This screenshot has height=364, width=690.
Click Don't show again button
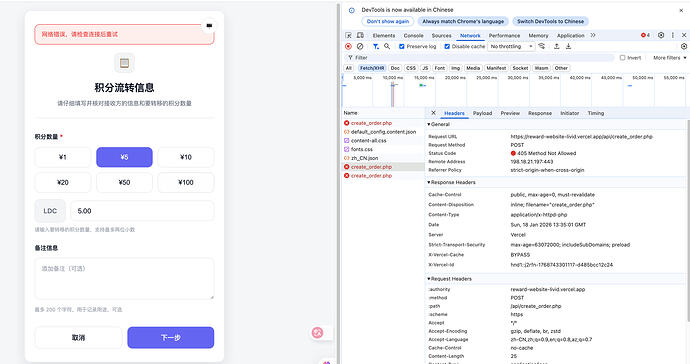(388, 21)
